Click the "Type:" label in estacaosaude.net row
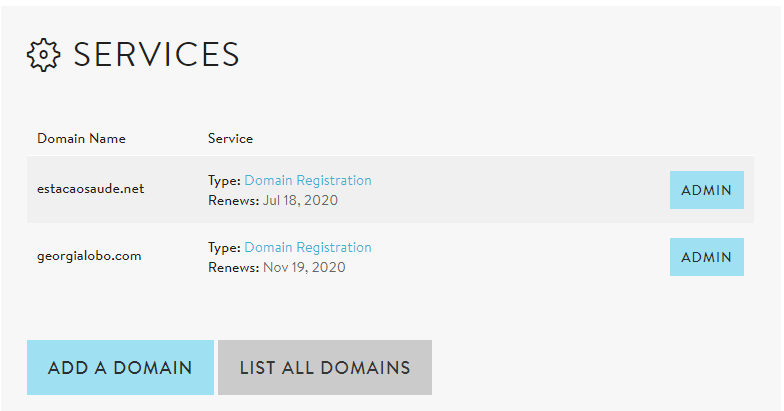Viewport: 784px width, 411px height. tap(224, 181)
